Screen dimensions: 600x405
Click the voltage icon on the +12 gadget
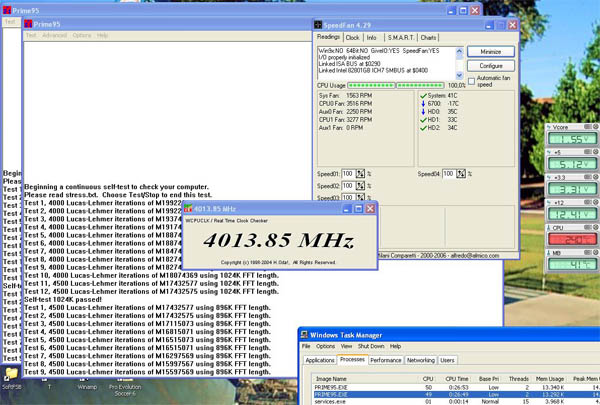click(x=549, y=202)
